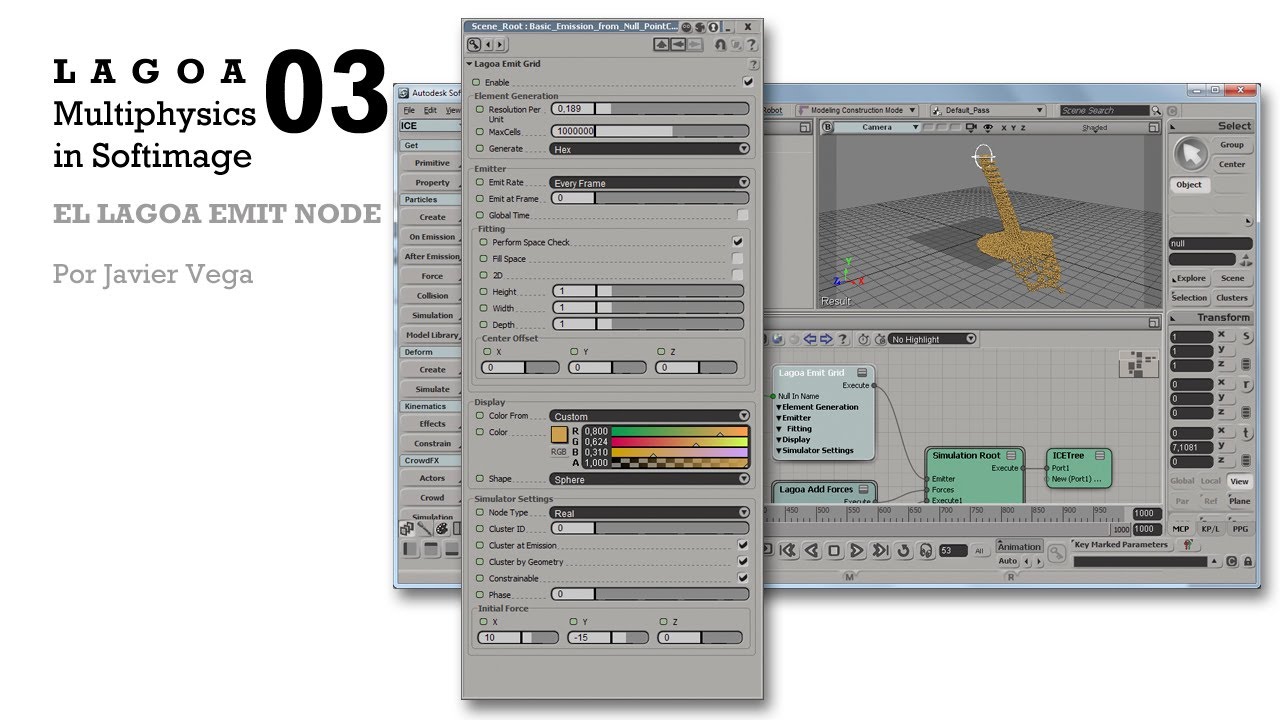Toggle audio headphones icon
This screenshot has height=720, width=1280.
click(926, 550)
